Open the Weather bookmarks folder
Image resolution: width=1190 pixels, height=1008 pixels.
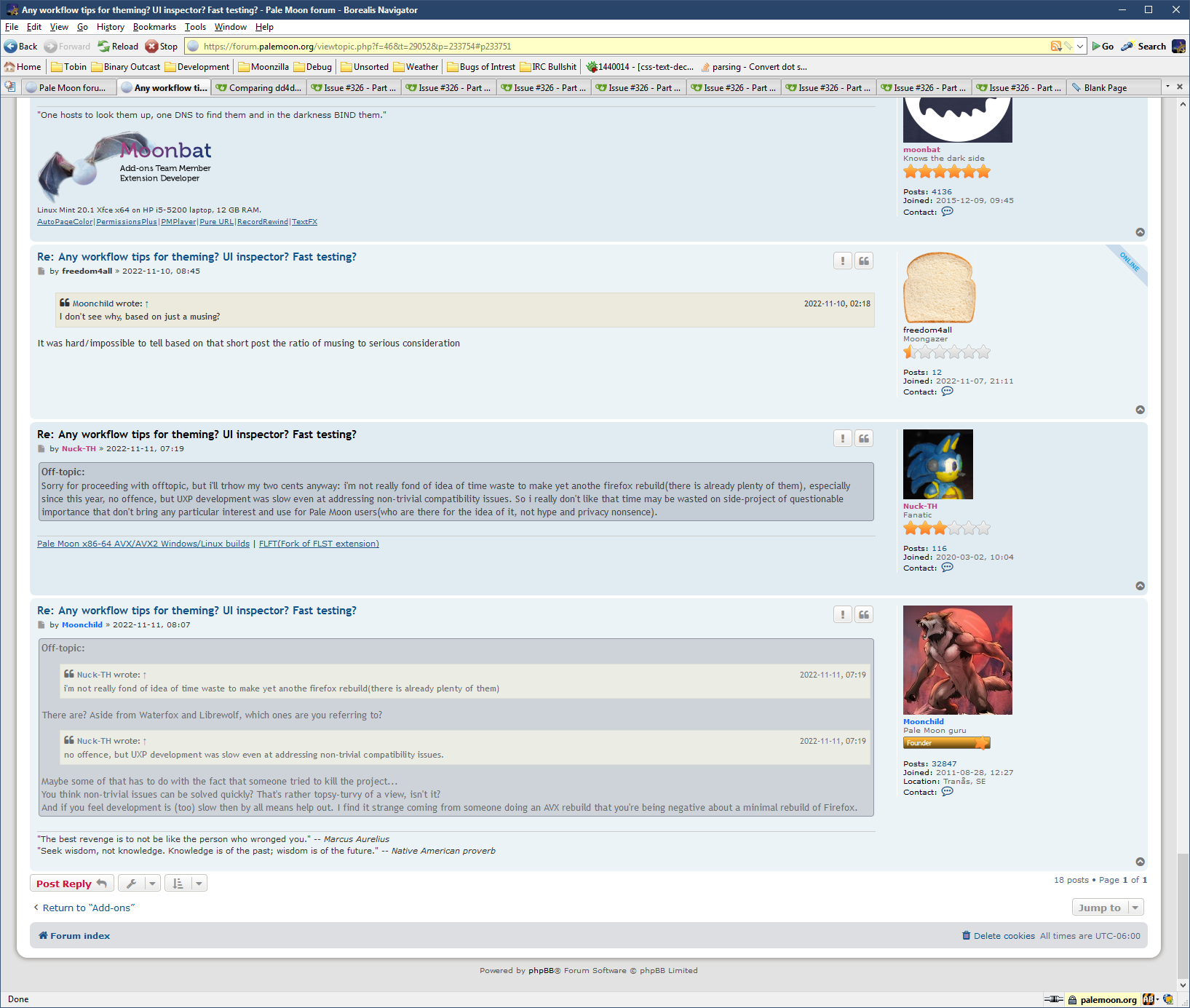pos(416,66)
